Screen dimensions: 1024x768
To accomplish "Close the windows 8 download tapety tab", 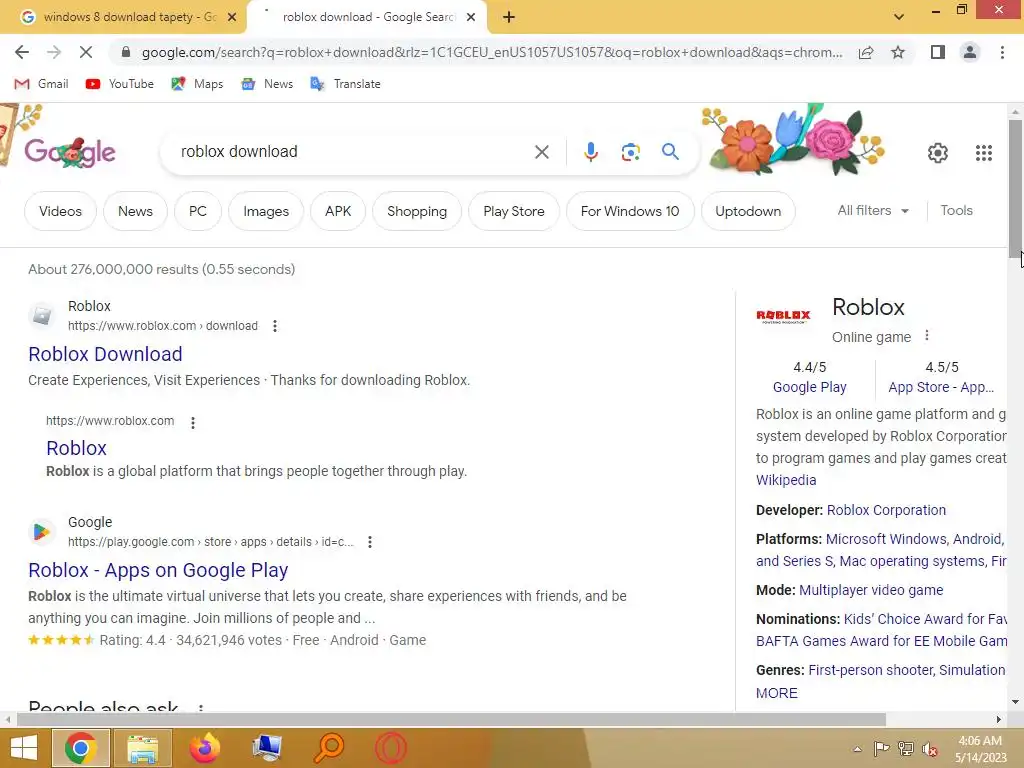I will tap(232, 17).
